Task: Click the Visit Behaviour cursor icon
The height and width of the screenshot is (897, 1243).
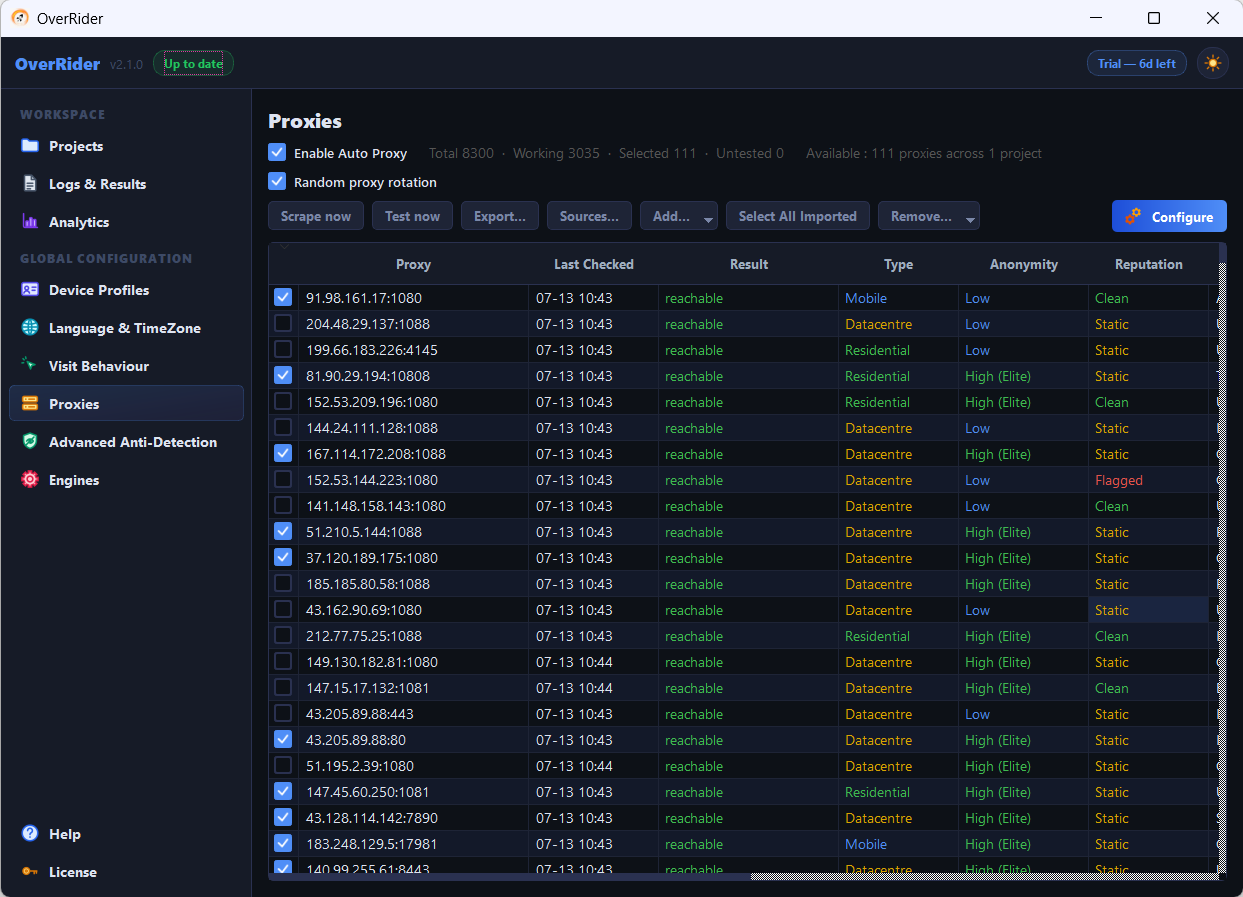Action: tap(30, 366)
